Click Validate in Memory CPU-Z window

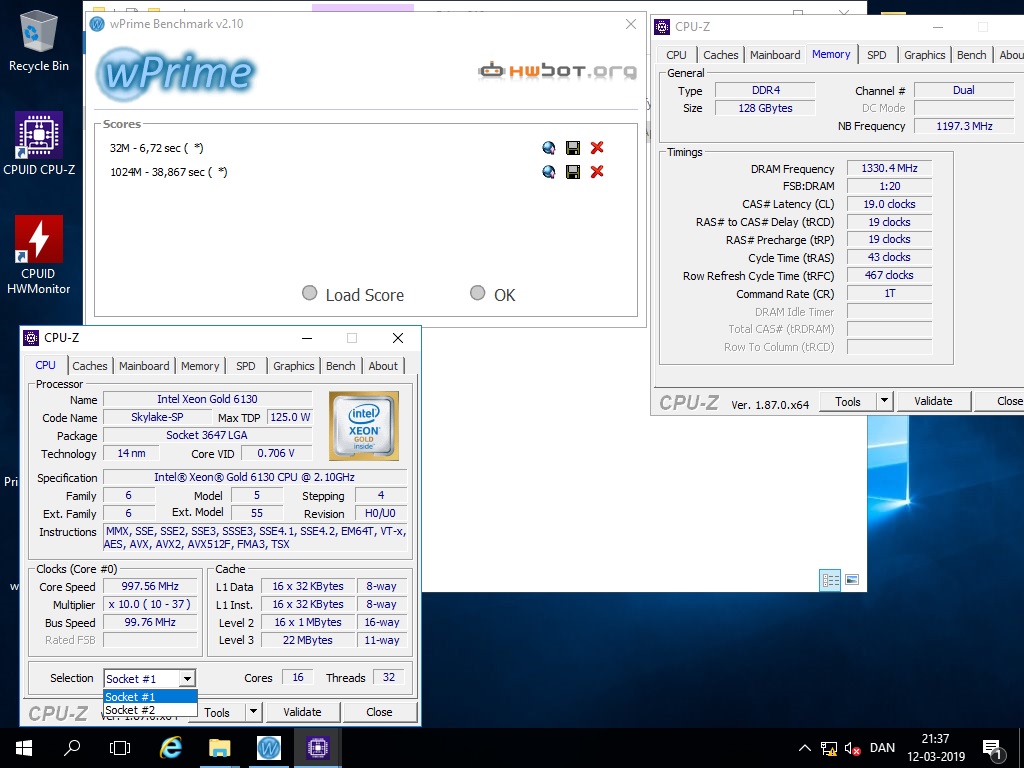(x=933, y=401)
